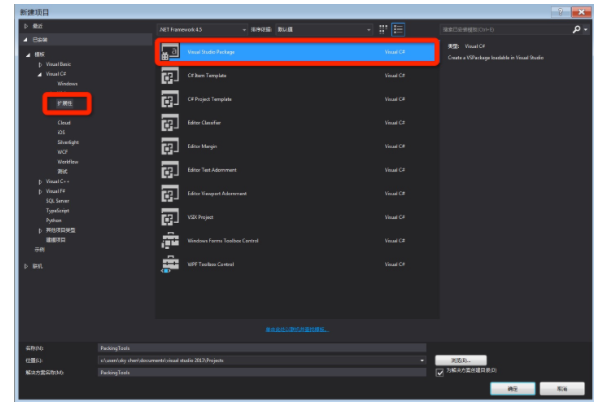Click the search magnifier icon
Viewport: 604px width, 411px height.
[576, 29]
